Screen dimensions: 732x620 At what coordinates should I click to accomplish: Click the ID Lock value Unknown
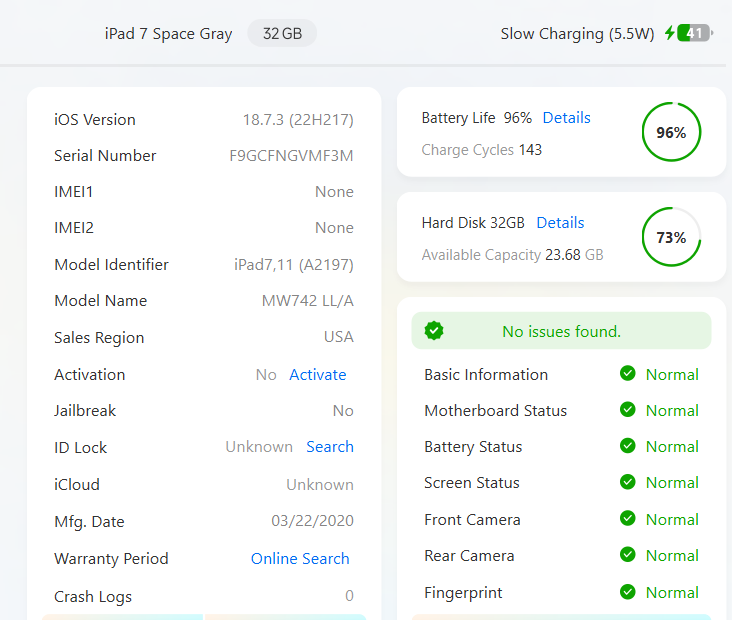pos(259,447)
